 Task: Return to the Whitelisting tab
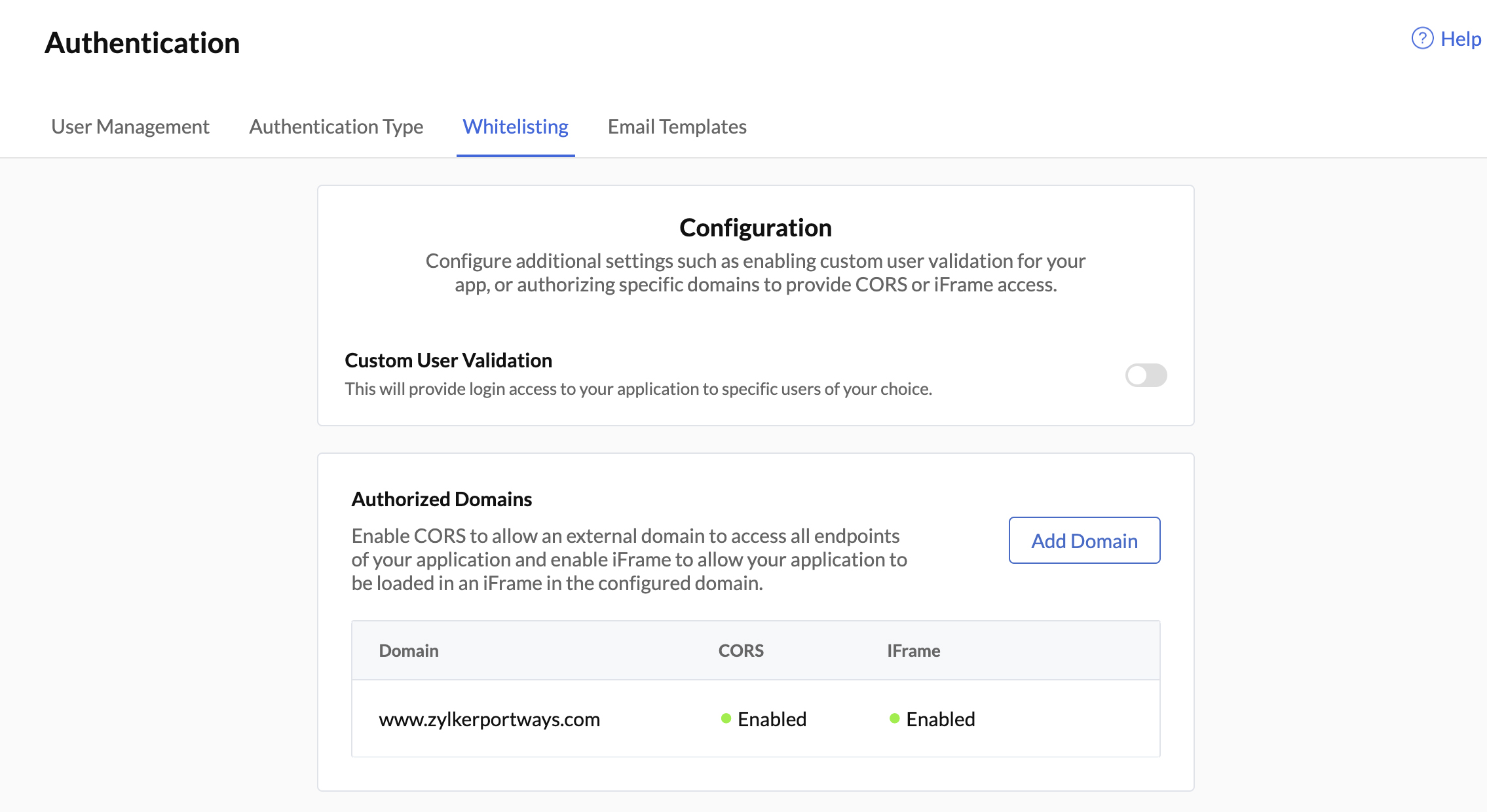pos(515,126)
